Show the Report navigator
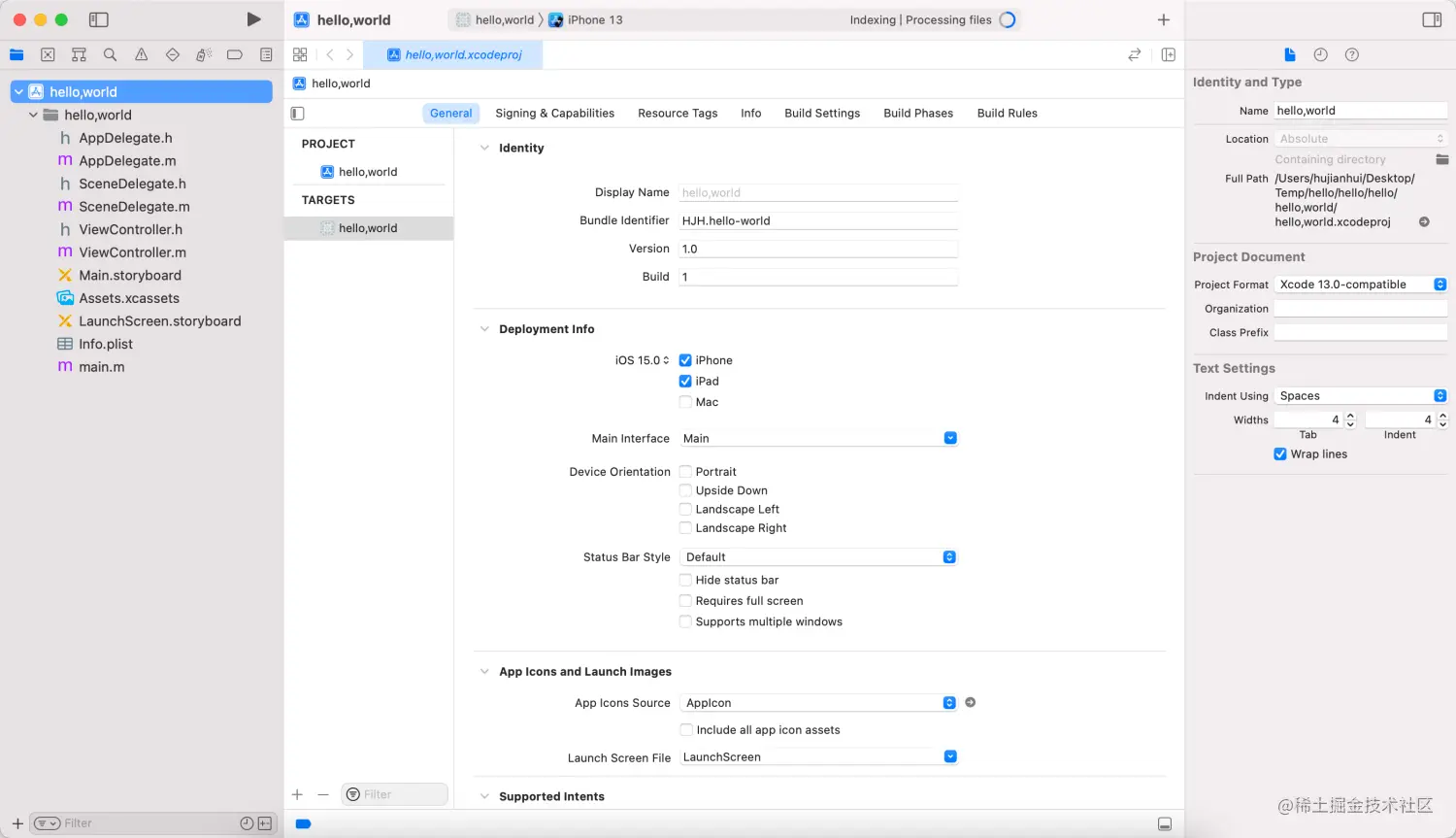 click(x=265, y=54)
